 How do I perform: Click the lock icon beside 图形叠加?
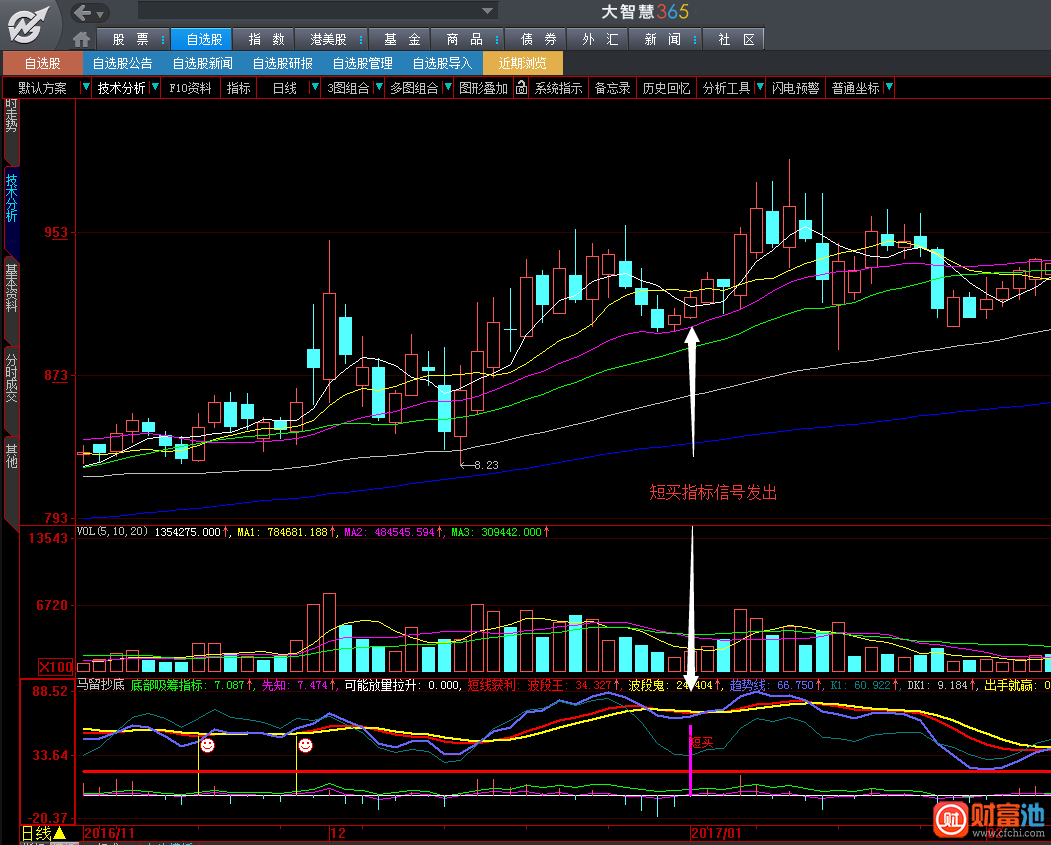click(x=521, y=88)
